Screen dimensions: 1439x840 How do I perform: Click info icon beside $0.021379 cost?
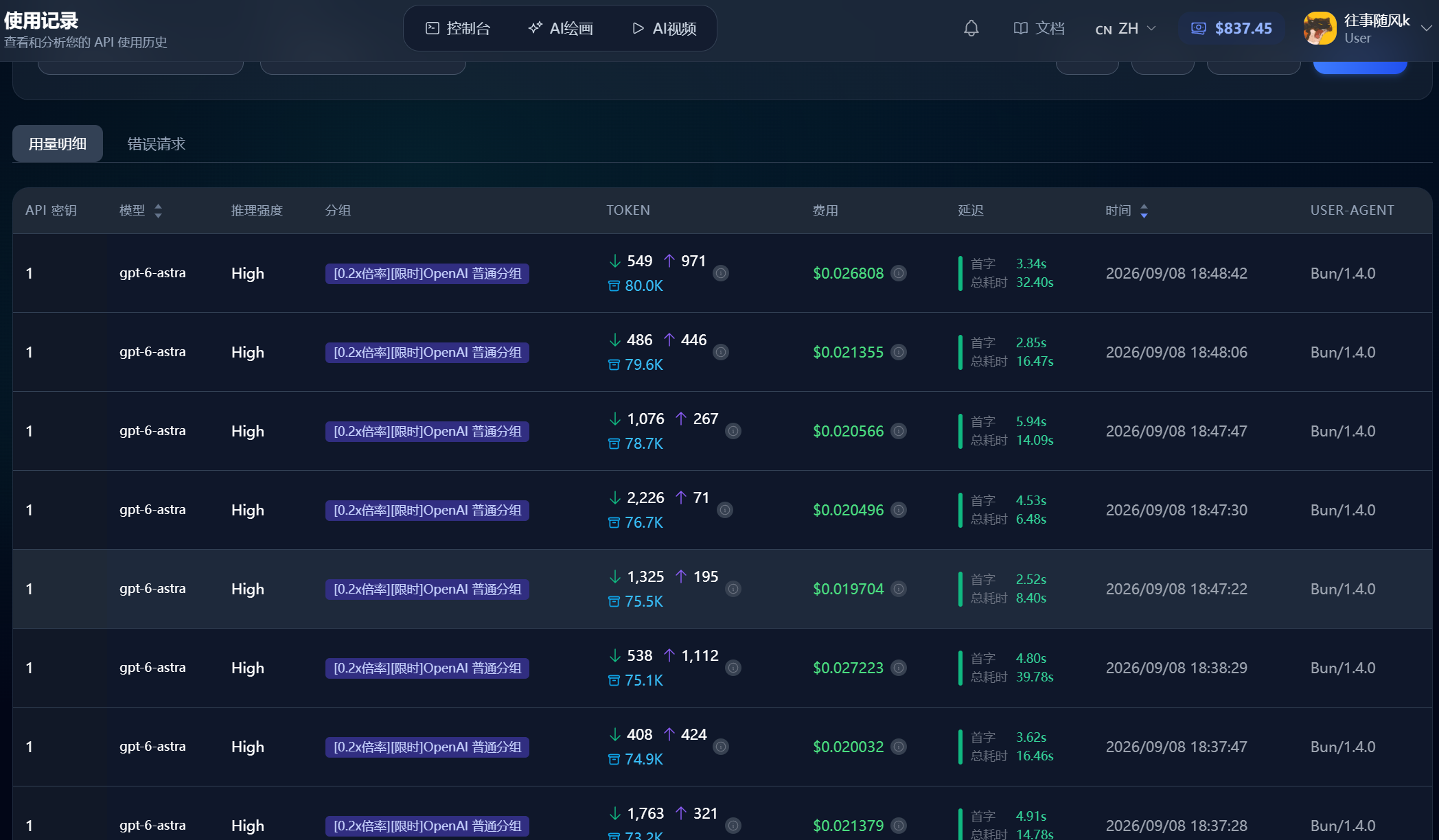[x=899, y=826]
